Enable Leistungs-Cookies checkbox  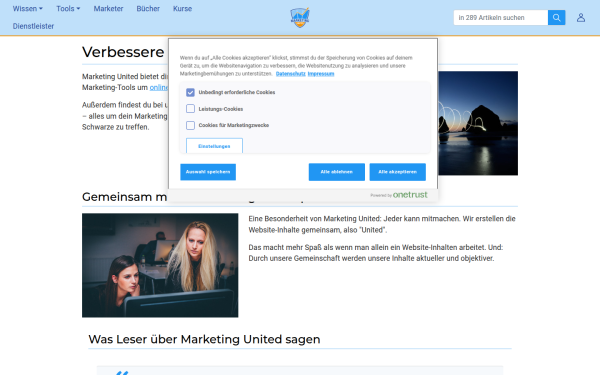pos(190,109)
